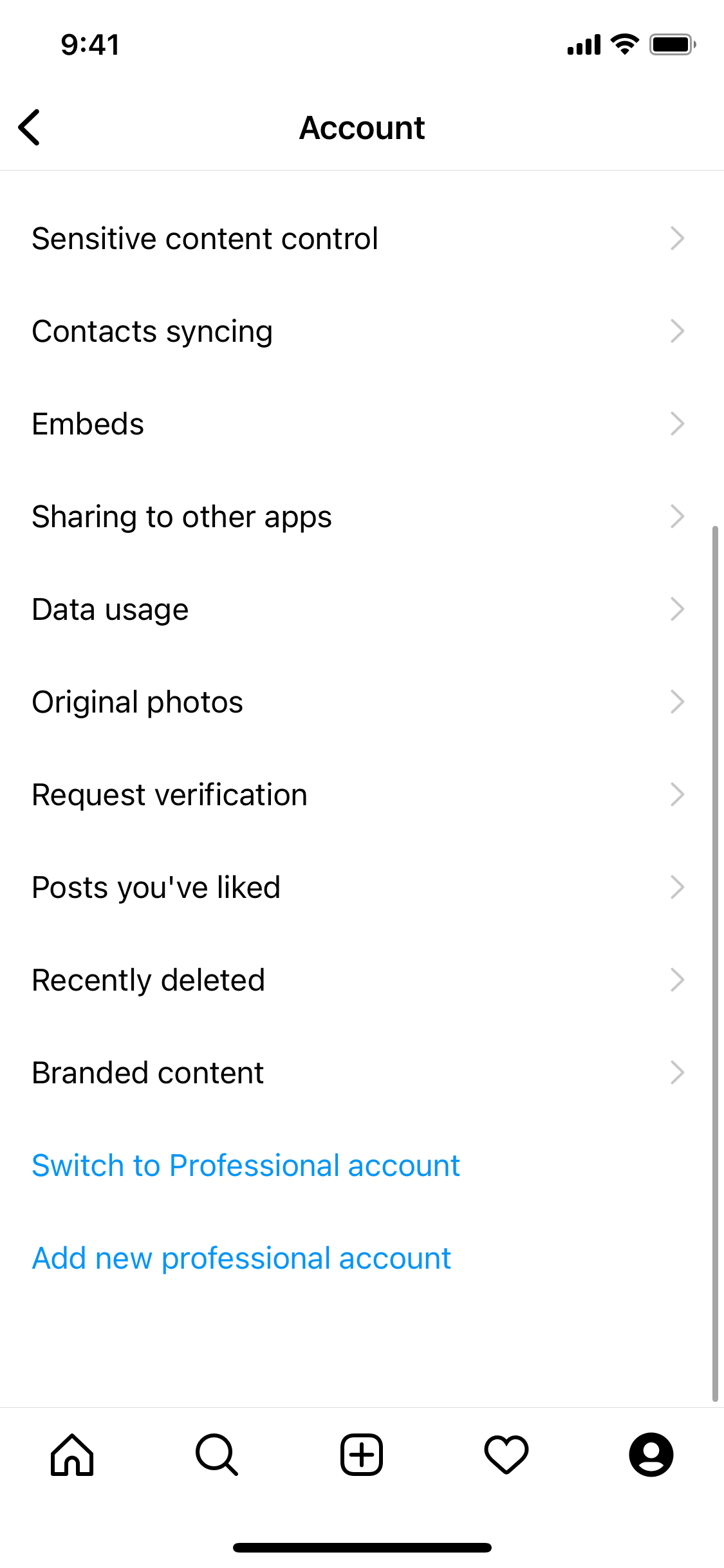The height and width of the screenshot is (1568, 724).
Task: Go to the Home feed icon
Action: click(72, 1454)
